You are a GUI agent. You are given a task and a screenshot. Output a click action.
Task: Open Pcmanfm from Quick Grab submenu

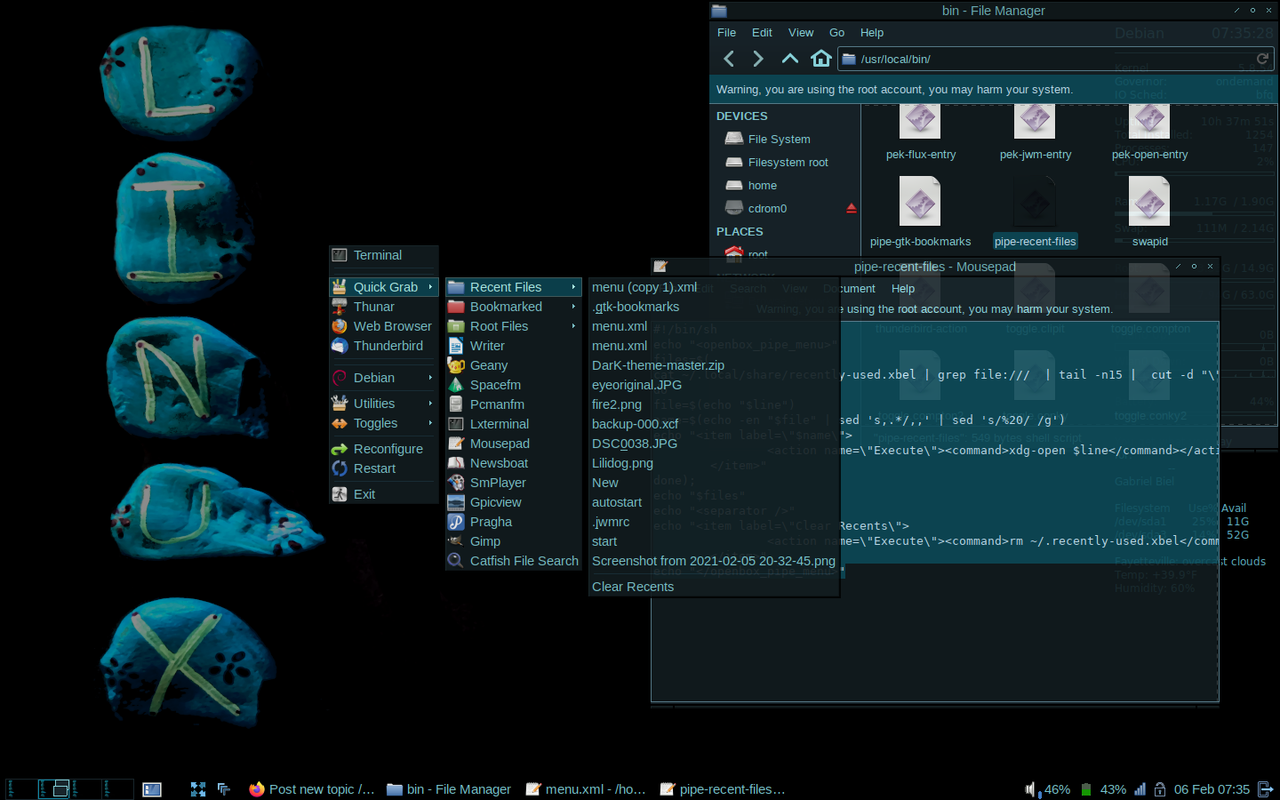click(x=514, y=404)
